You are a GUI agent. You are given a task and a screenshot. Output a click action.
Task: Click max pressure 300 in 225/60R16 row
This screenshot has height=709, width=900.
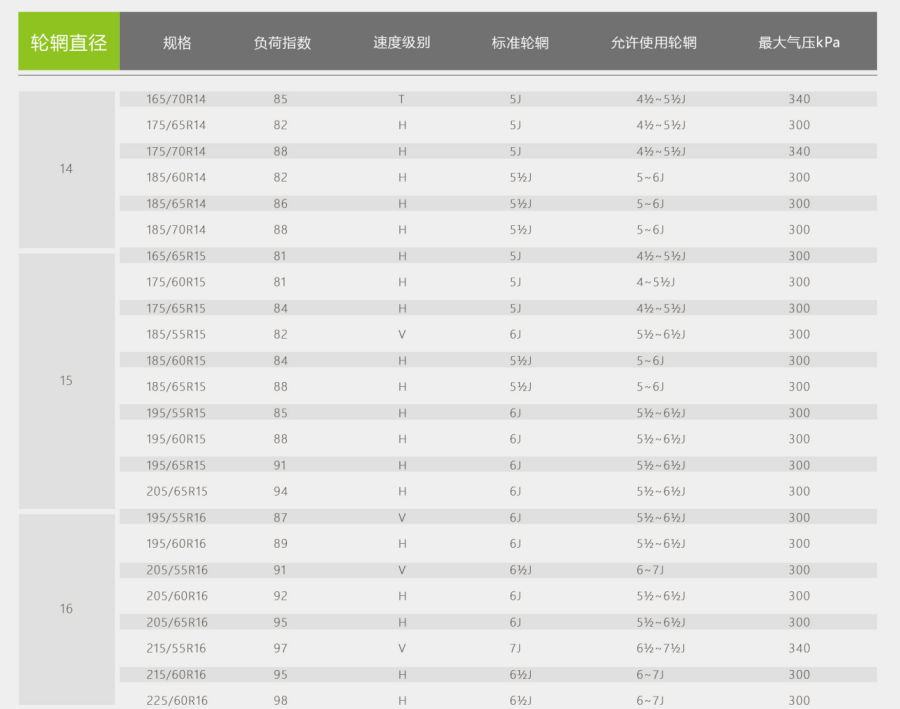tap(799, 700)
